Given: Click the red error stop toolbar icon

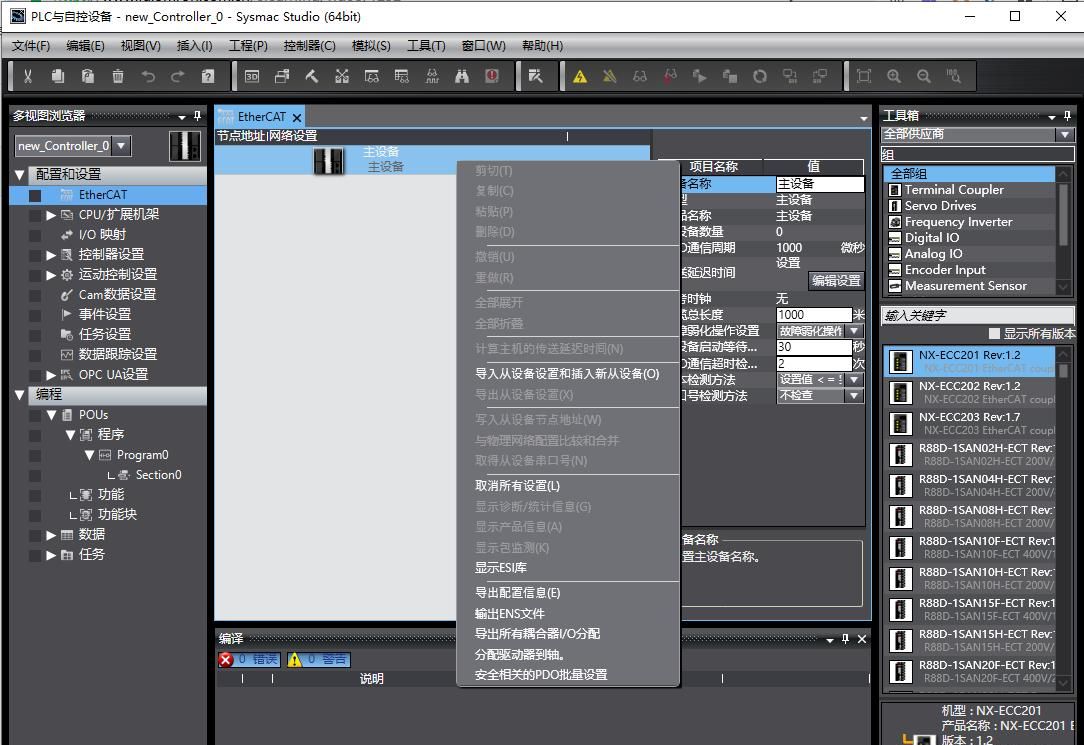Looking at the screenshot, I should [x=492, y=76].
